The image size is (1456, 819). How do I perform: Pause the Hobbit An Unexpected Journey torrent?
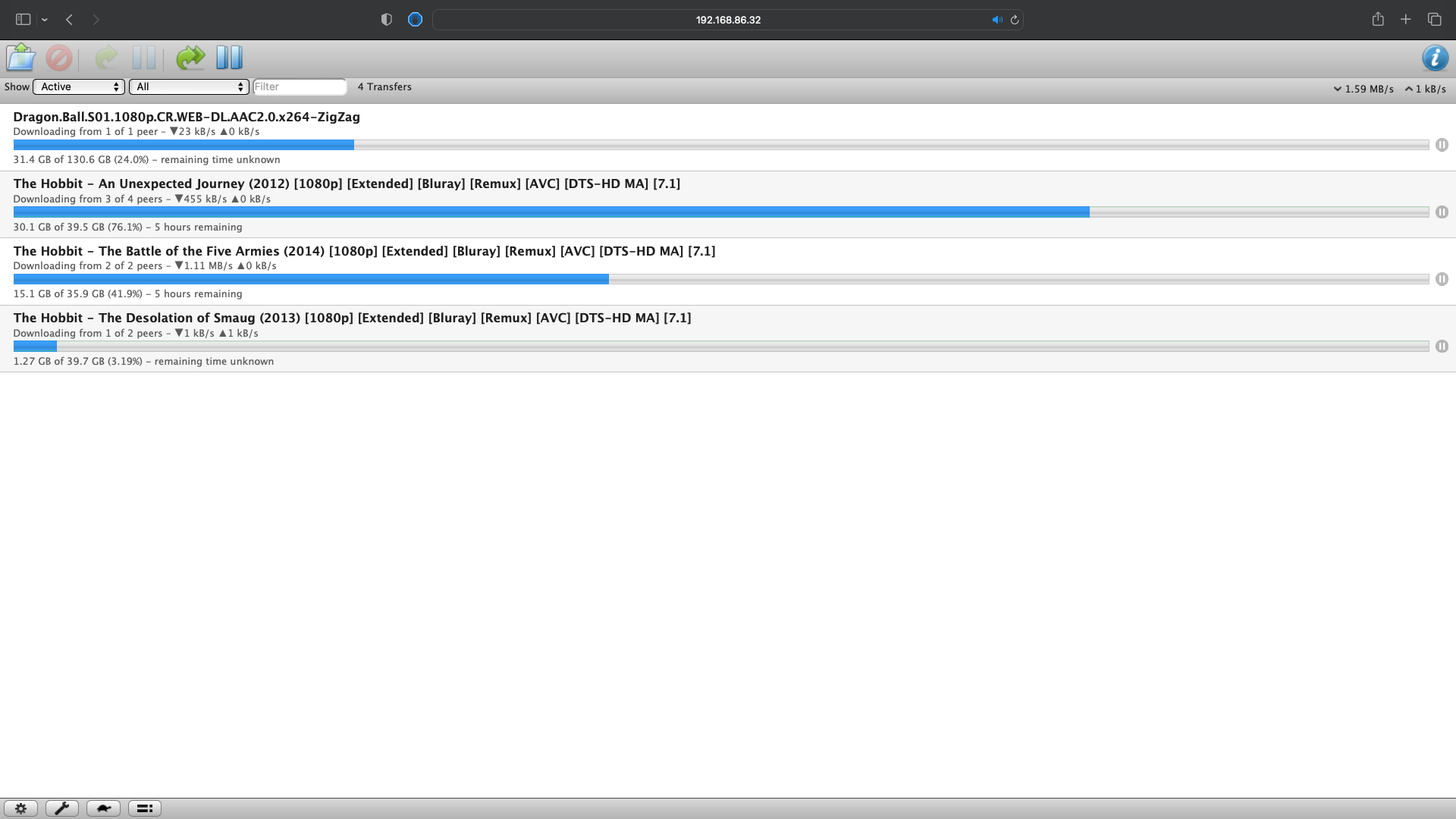point(1442,212)
